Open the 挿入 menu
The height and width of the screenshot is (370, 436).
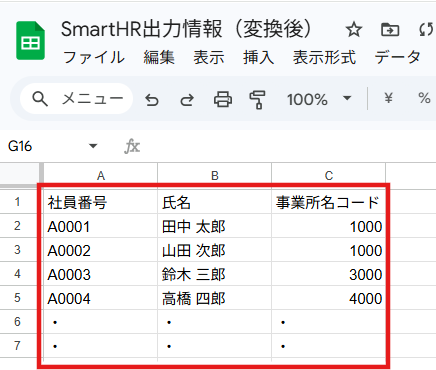[258, 57]
